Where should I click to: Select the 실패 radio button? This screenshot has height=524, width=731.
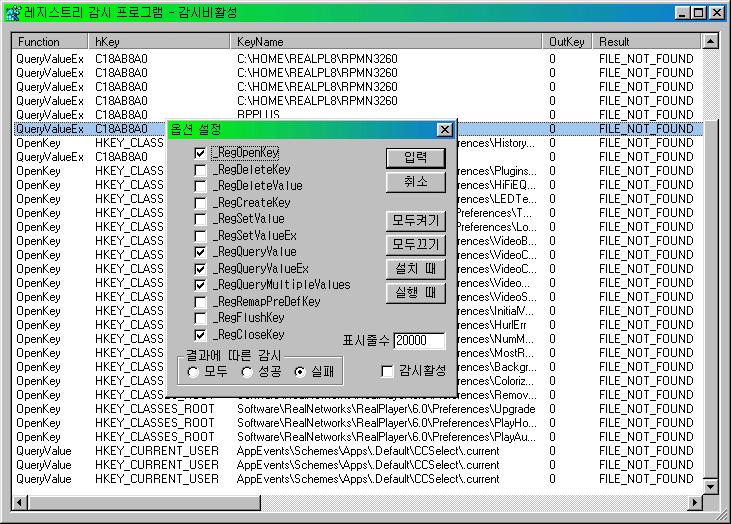(300, 372)
